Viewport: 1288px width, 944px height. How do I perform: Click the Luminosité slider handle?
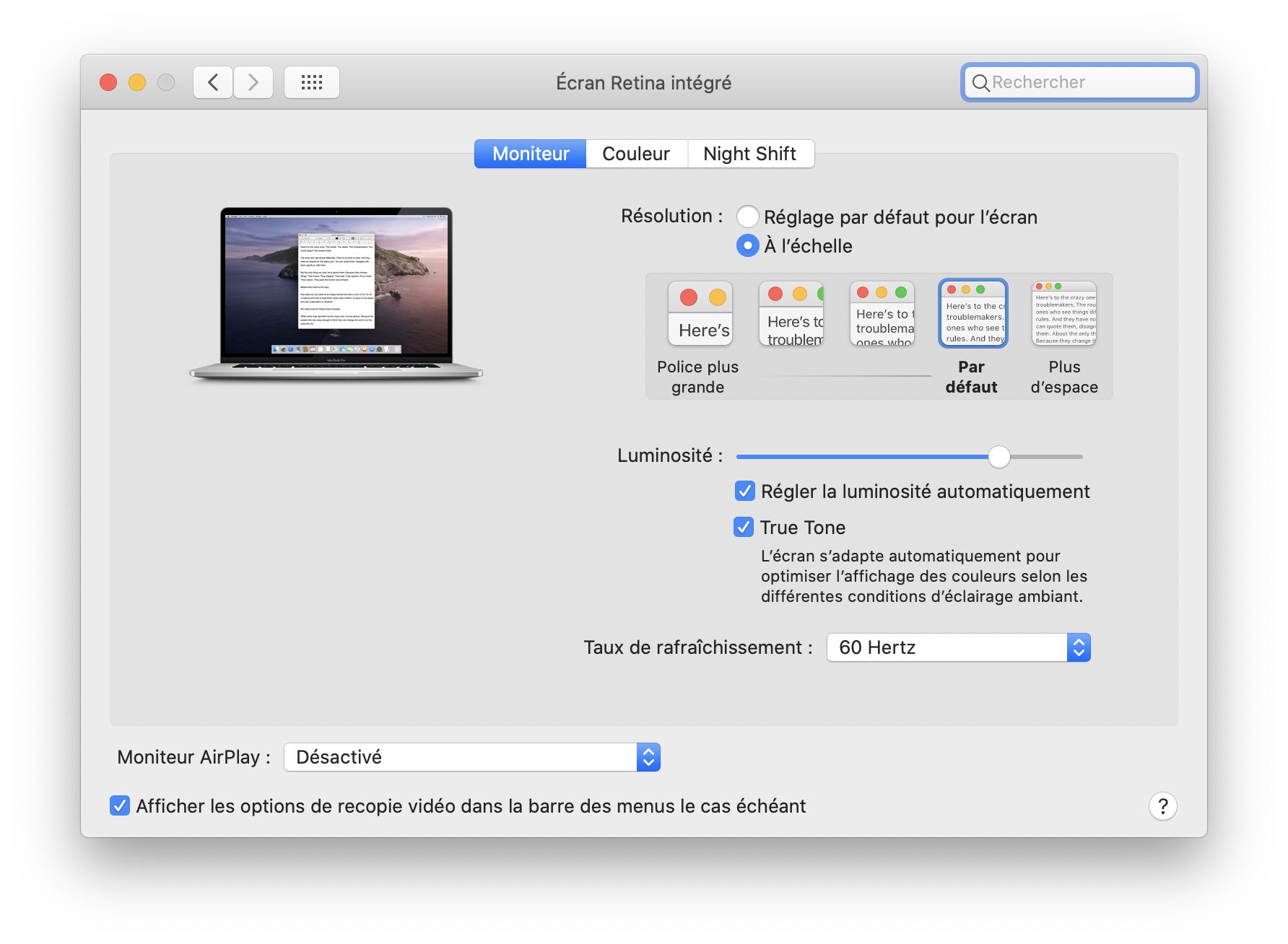click(x=1000, y=457)
